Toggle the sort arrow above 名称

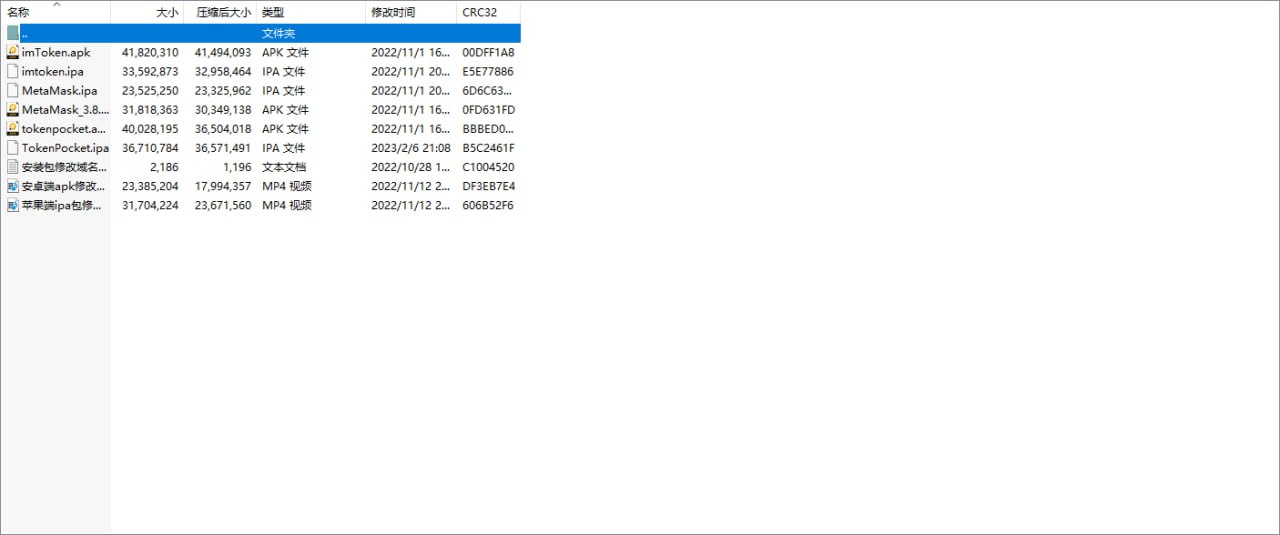click(x=56, y=4)
